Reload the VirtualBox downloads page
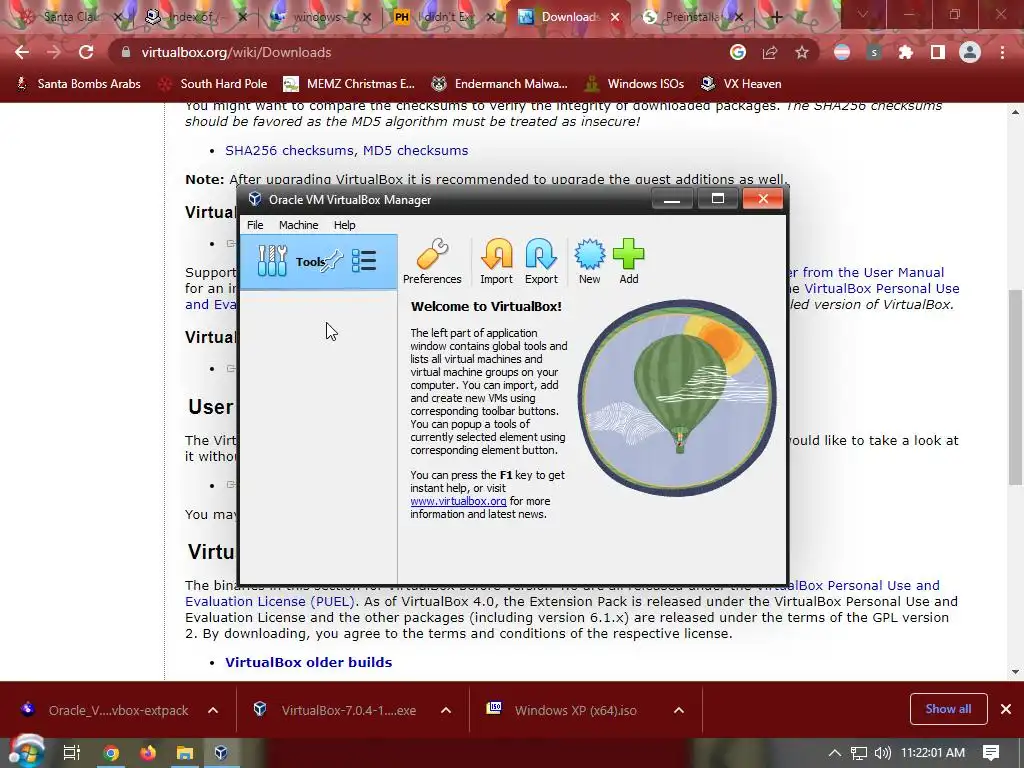The image size is (1024, 768). (x=86, y=52)
